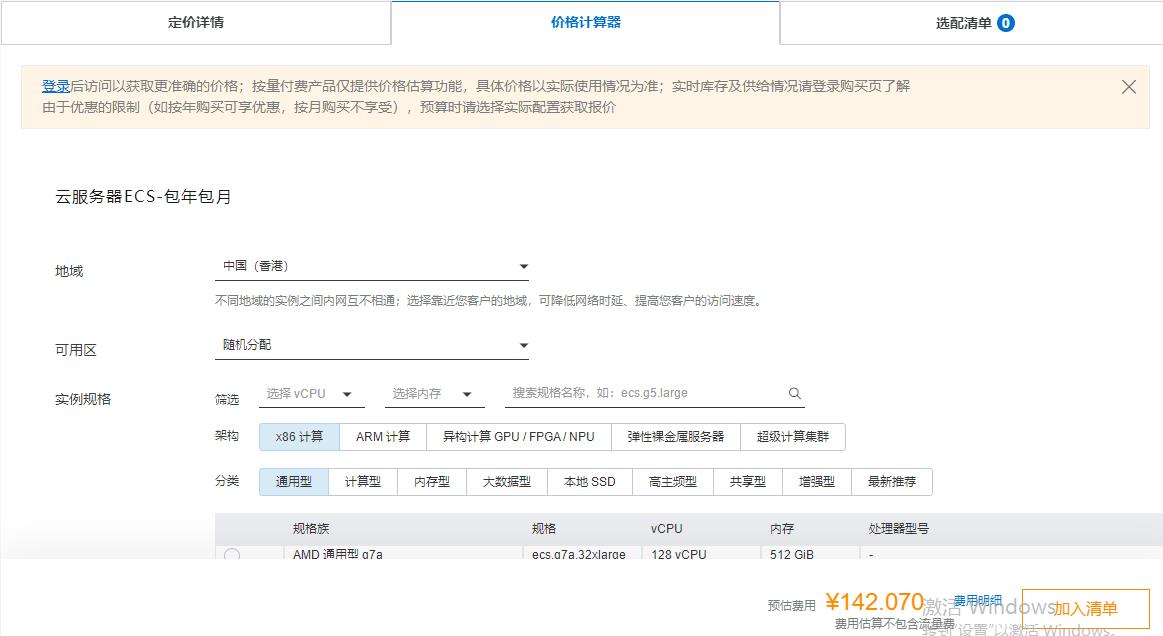Screen dimensions: 1163x636
Task: Switch architecture to ARM 计算
Action: 382,436
